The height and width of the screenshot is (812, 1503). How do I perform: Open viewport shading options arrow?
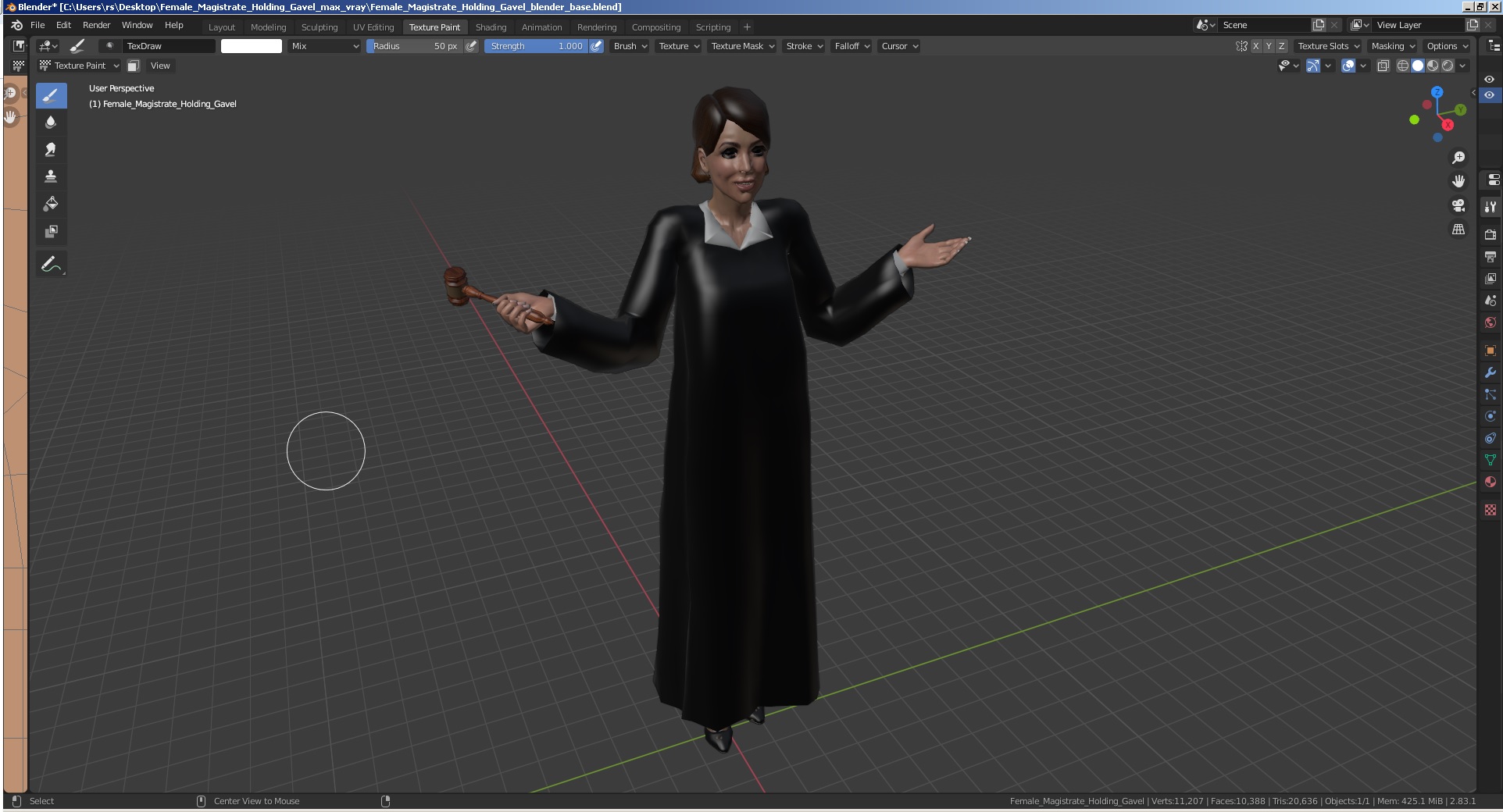point(1462,66)
